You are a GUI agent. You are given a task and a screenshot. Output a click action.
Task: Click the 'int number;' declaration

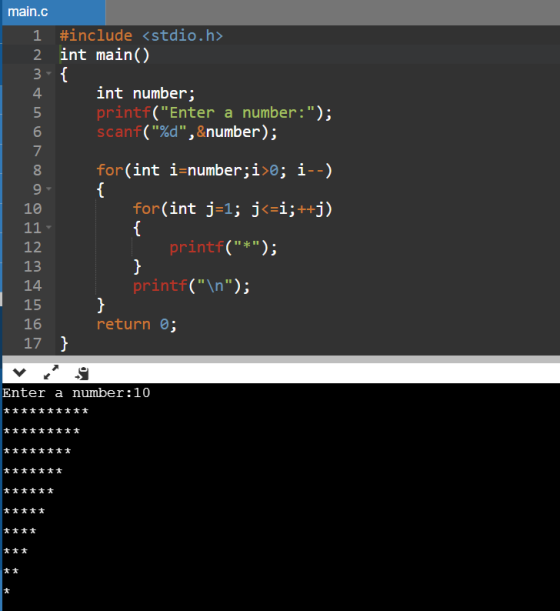[146, 94]
